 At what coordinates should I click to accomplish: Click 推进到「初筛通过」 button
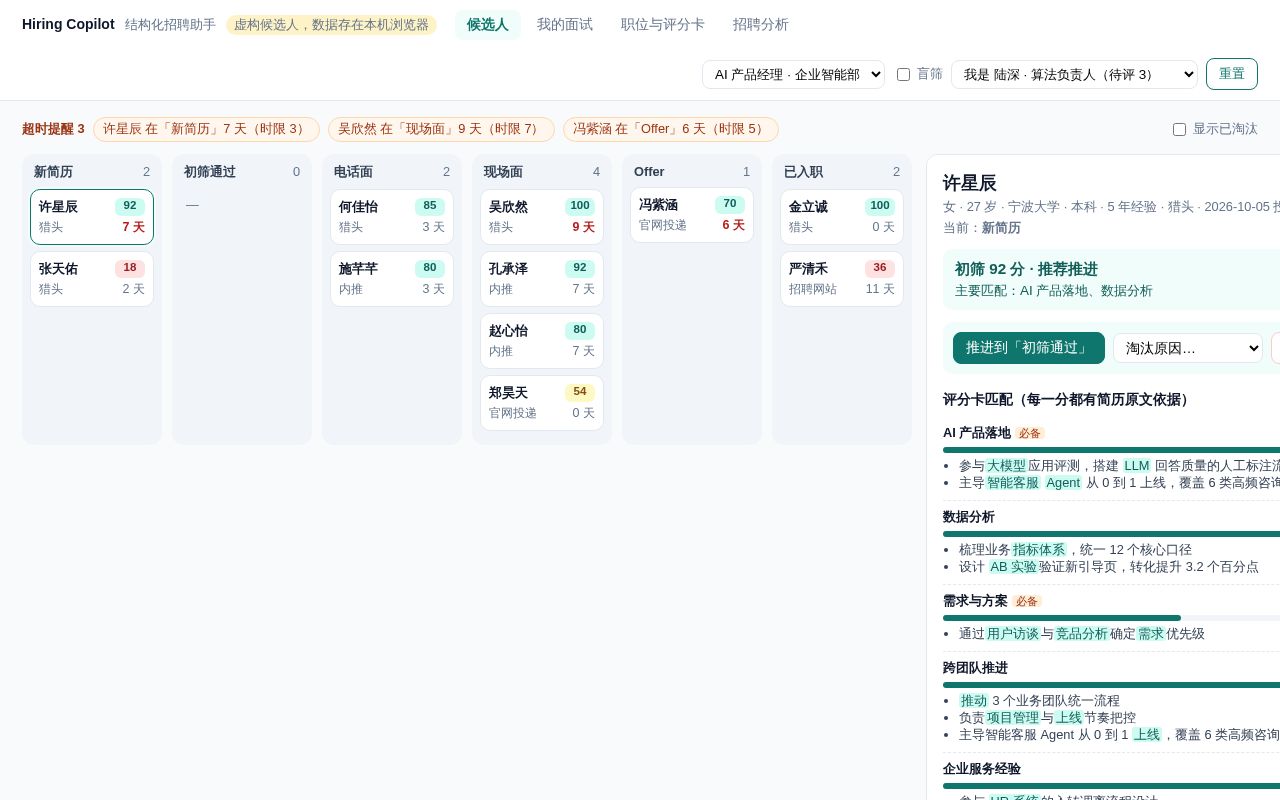1029,348
